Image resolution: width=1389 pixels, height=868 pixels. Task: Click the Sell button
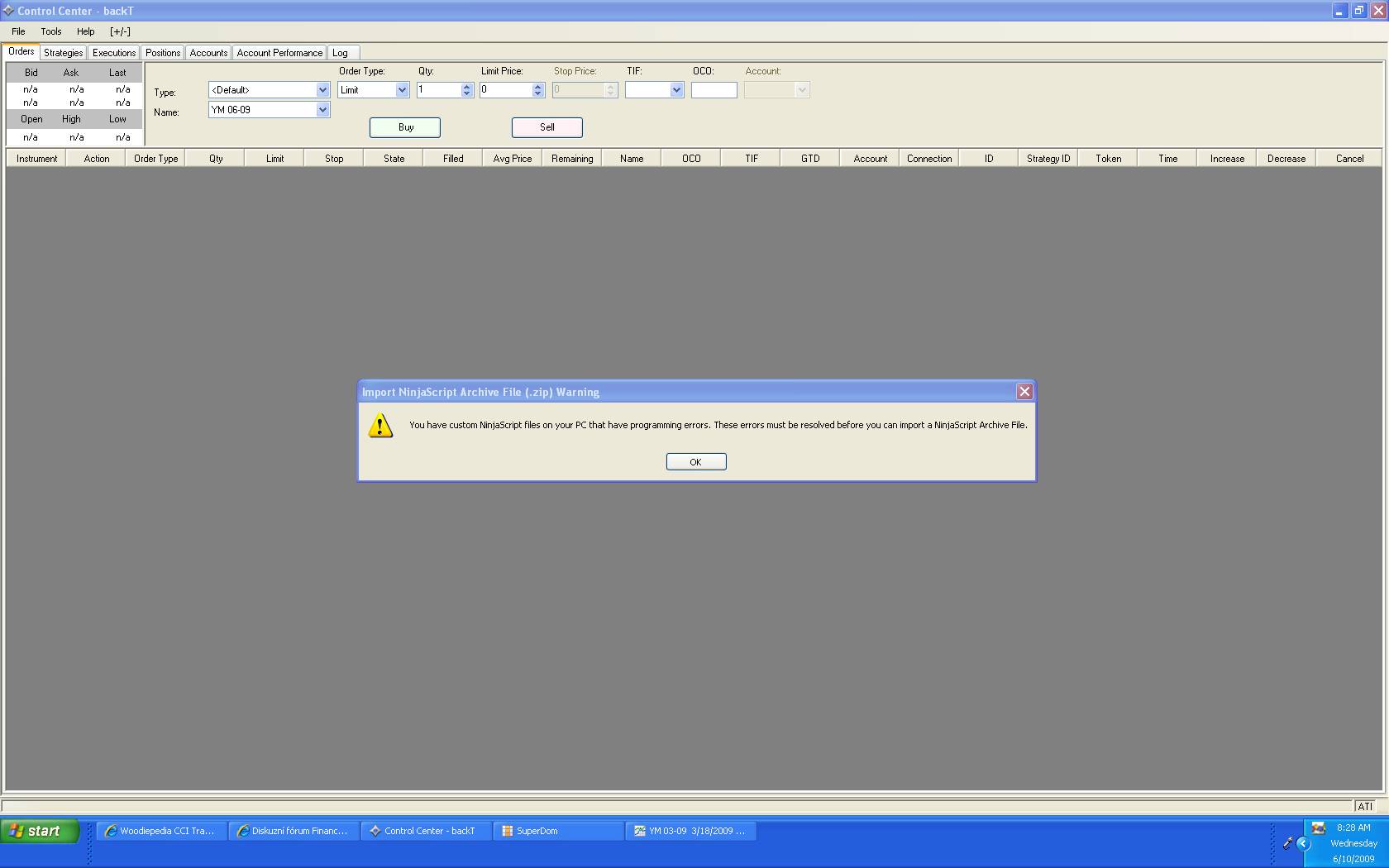[x=547, y=127]
